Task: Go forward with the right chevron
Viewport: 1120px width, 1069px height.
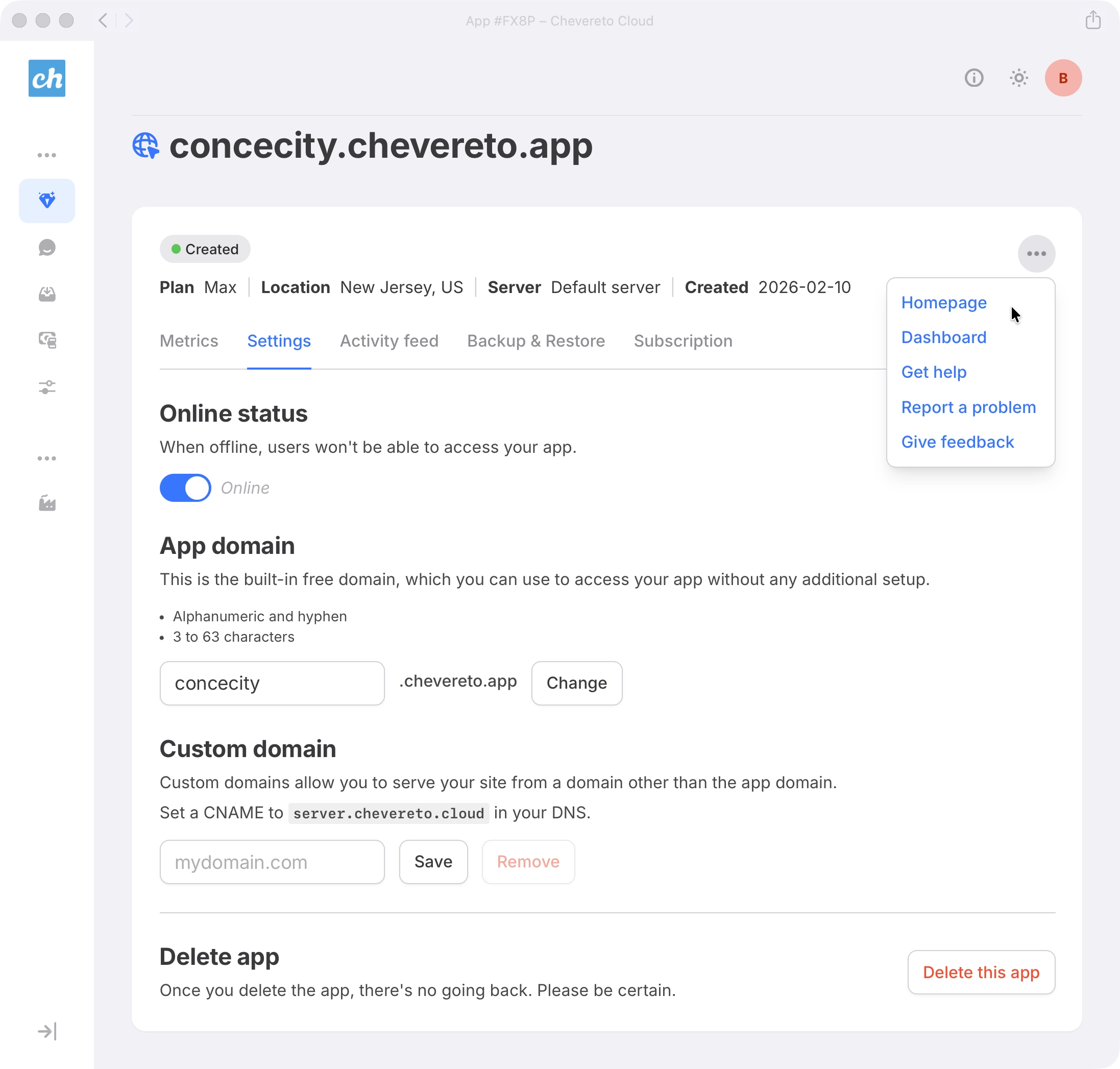Action: [129, 20]
